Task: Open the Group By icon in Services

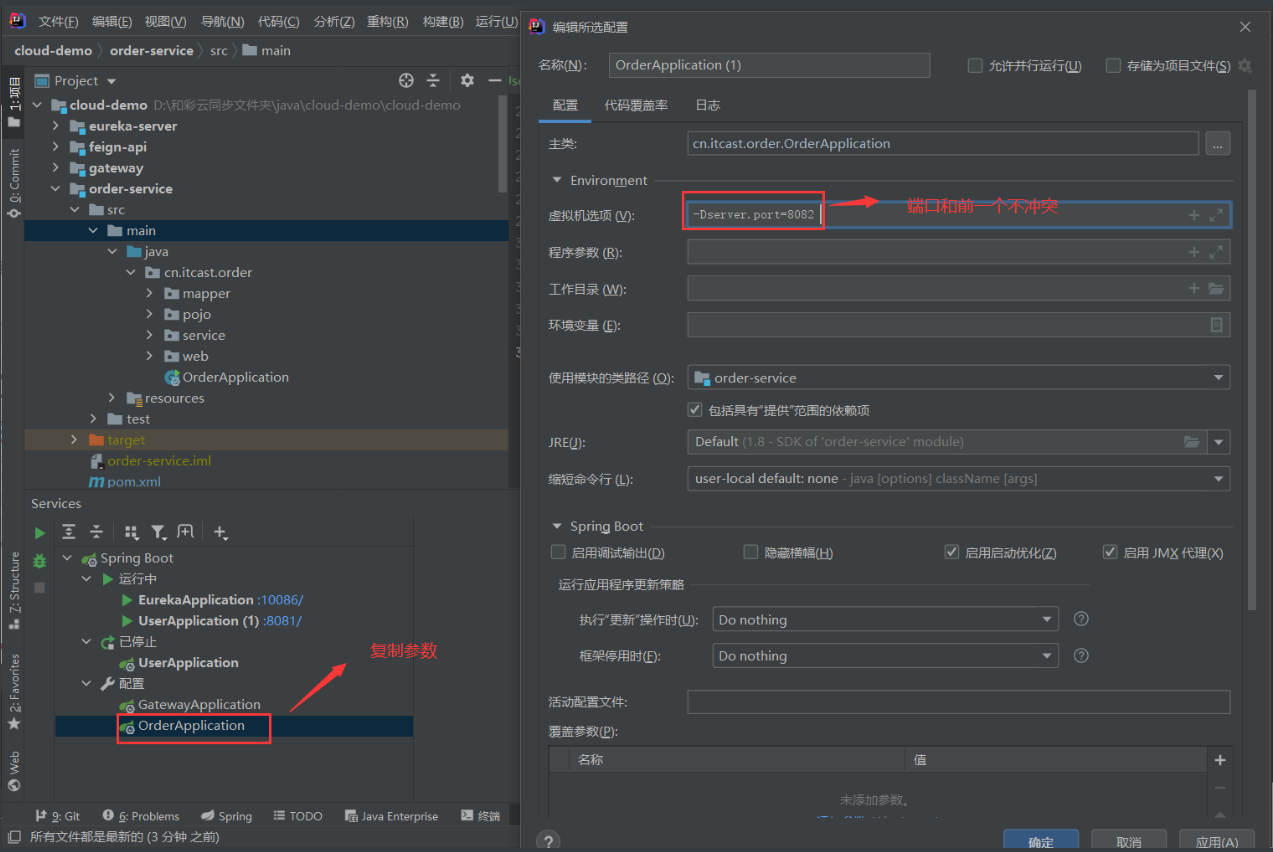Action: click(x=132, y=532)
